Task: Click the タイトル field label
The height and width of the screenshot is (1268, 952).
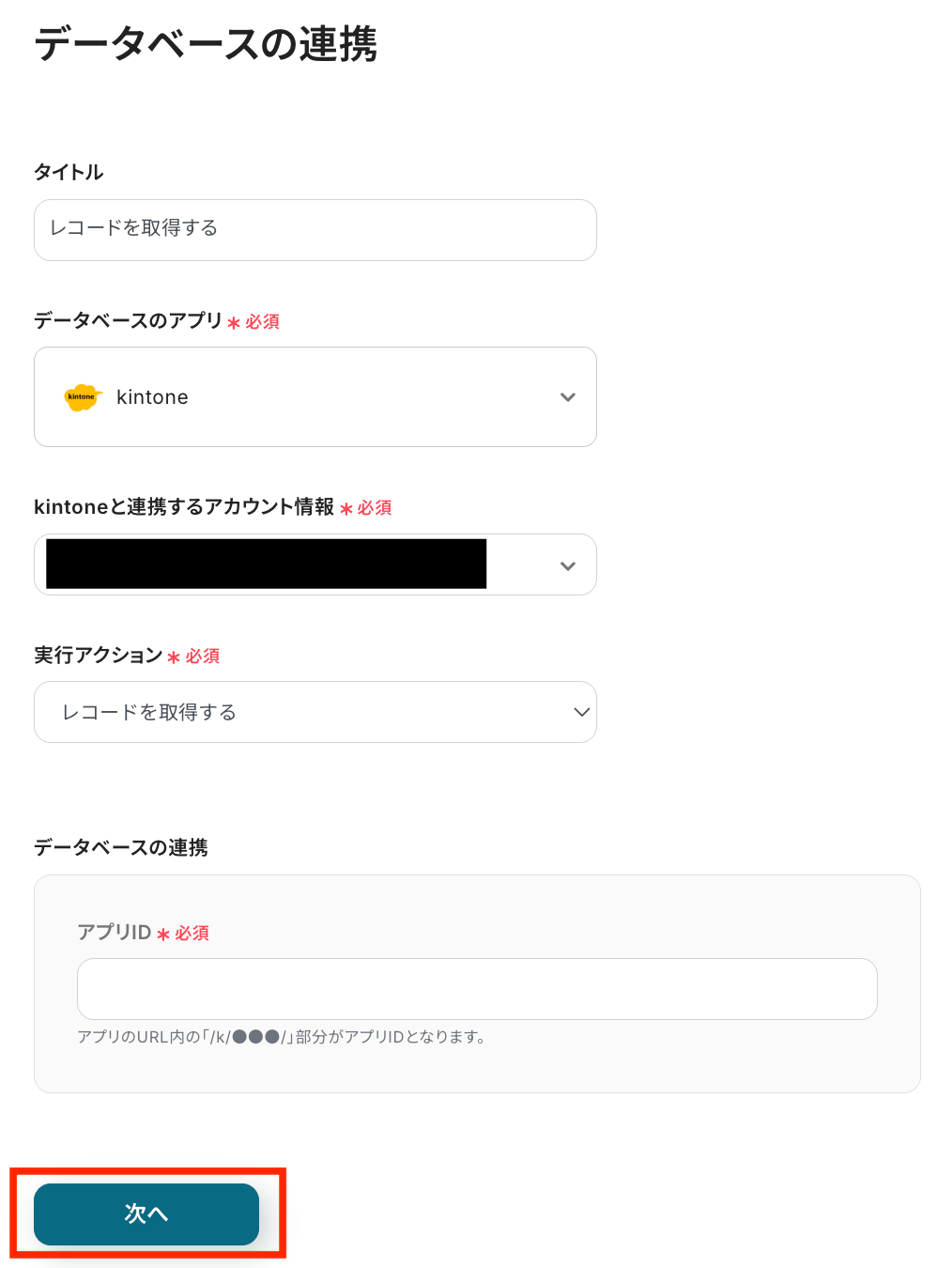Action: coord(69,173)
